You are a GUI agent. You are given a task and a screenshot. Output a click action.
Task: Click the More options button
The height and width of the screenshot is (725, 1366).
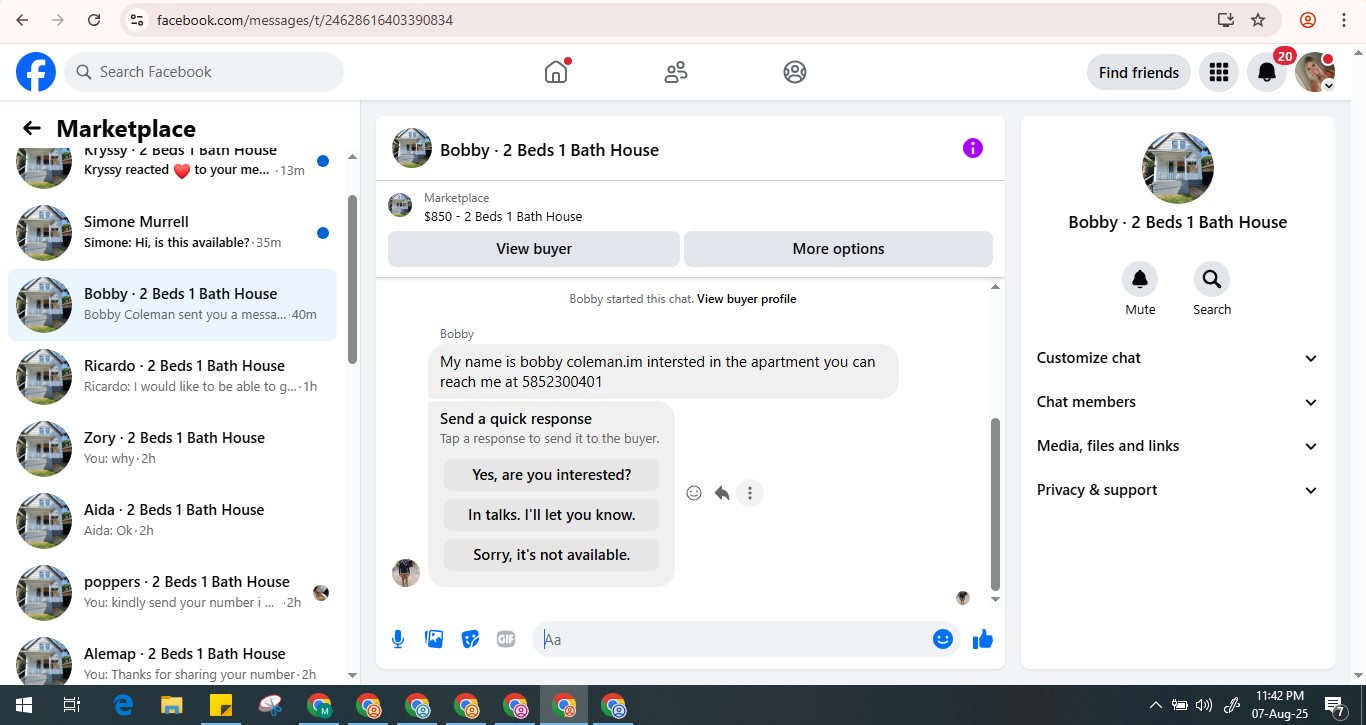click(838, 249)
